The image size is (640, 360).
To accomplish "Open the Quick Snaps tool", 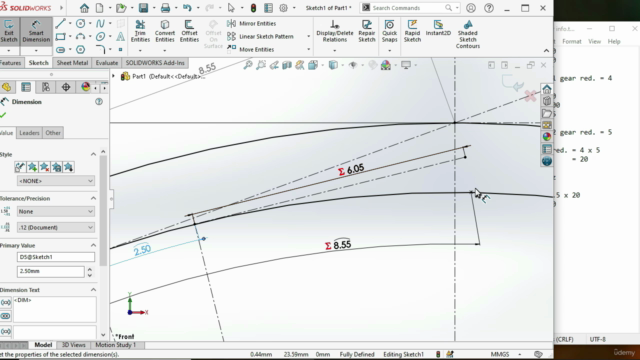I will point(389,31).
